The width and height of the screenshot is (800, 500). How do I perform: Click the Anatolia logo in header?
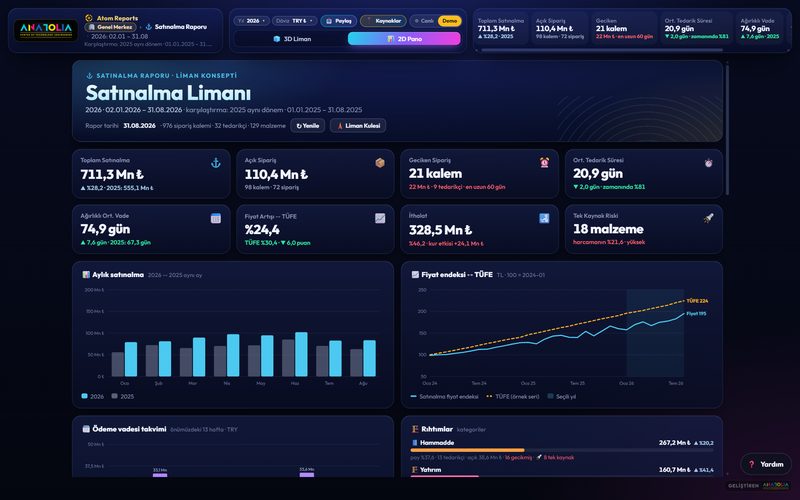46,30
